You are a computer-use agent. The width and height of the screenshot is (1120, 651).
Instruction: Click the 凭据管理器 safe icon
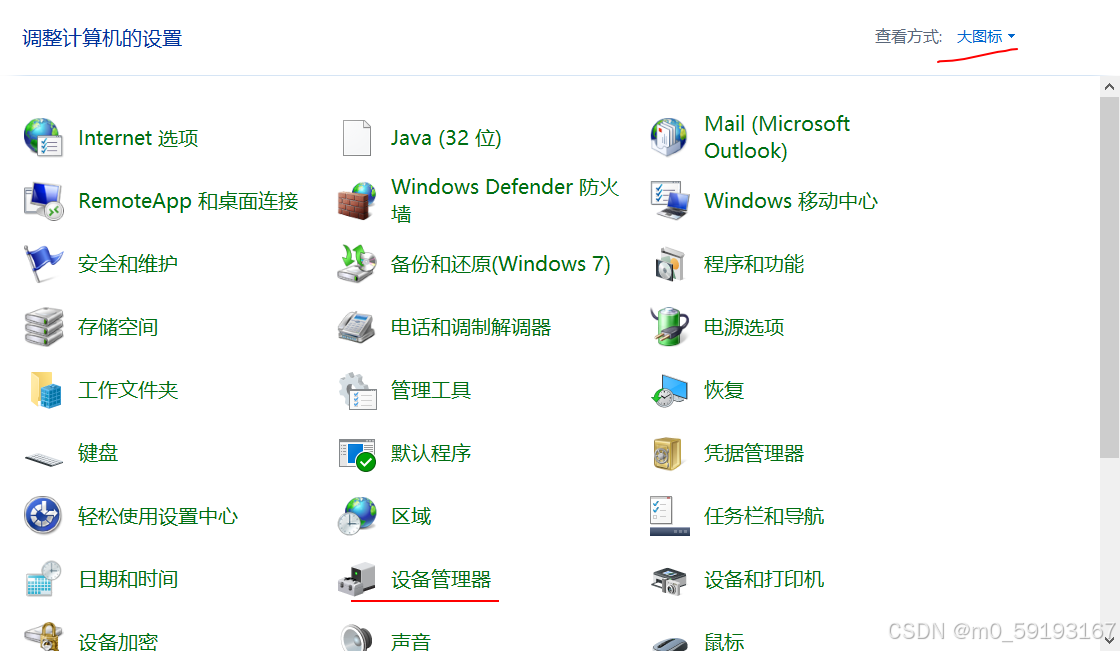click(x=669, y=453)
